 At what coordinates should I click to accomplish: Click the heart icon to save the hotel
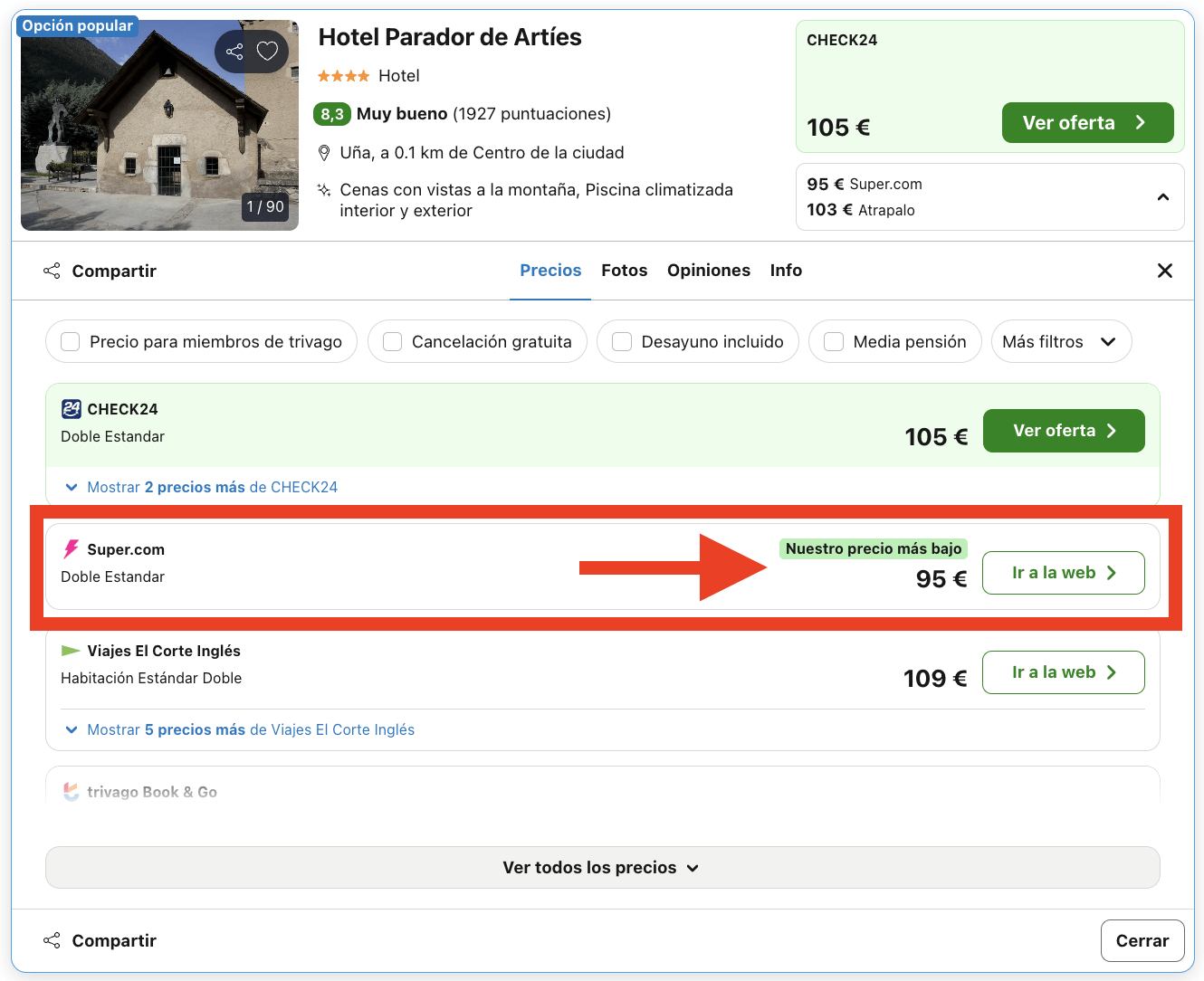269,52
